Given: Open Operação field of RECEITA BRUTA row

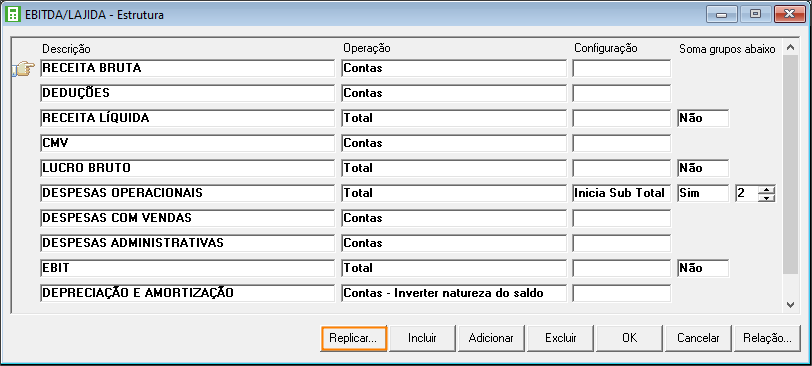Looking at the screenshot, I should click(x=454, y=68).
